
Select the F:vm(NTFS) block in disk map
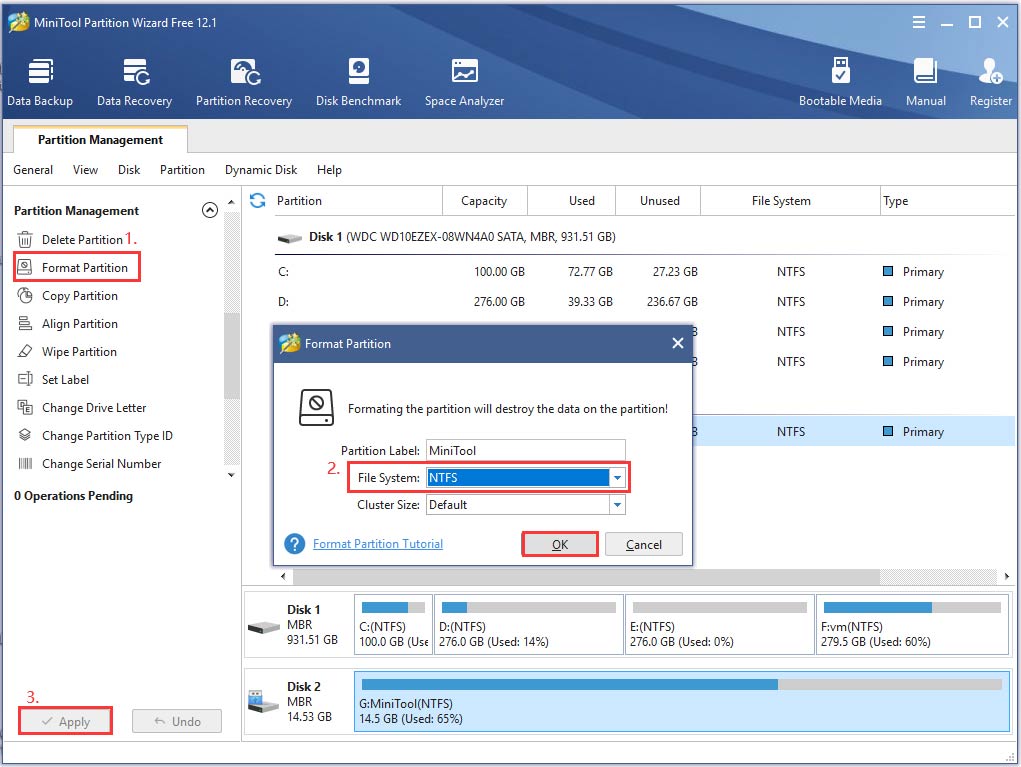(x=912, y=625)
